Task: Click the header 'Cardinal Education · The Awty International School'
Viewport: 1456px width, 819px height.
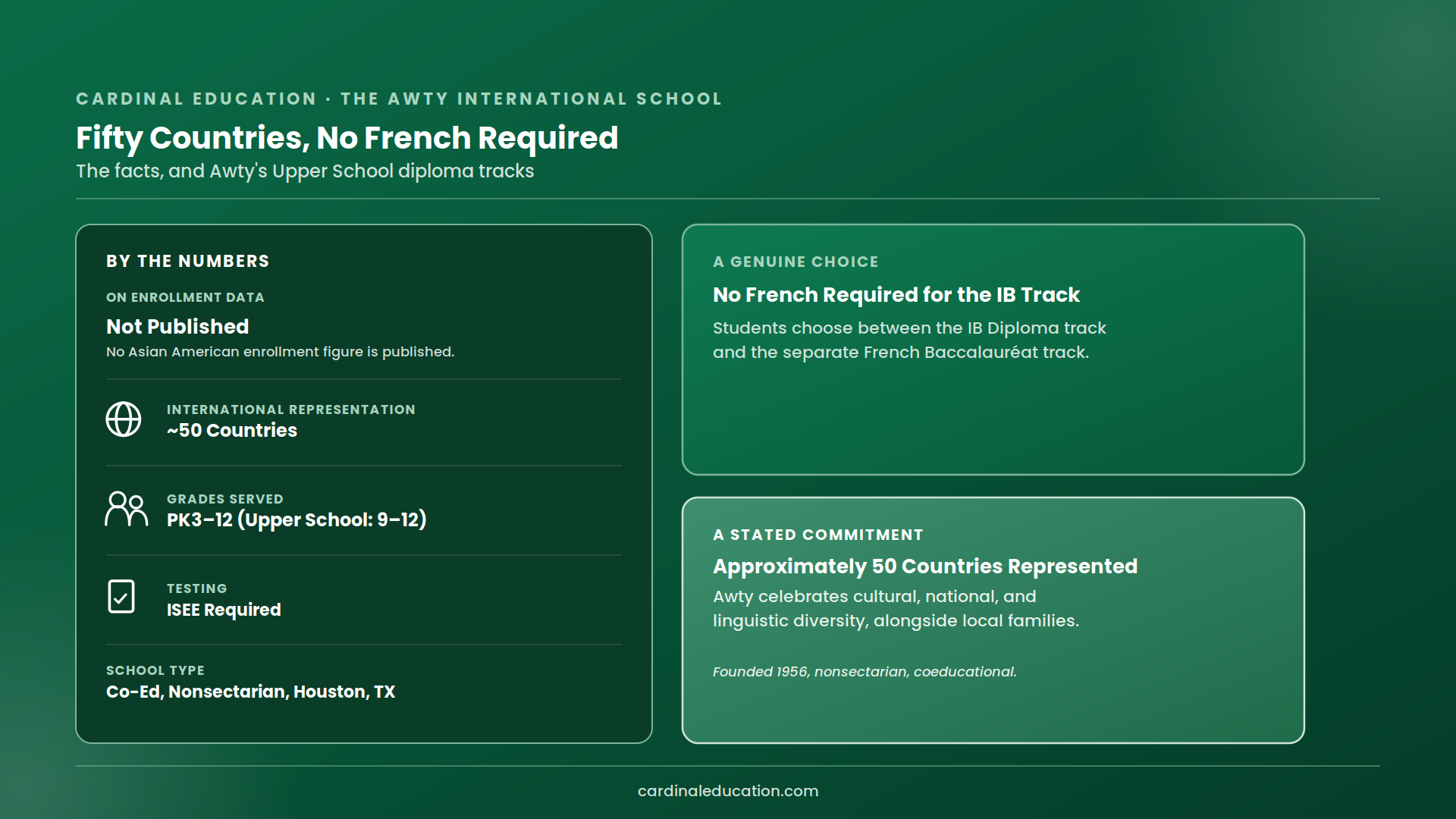Action: tap(399, 99)
